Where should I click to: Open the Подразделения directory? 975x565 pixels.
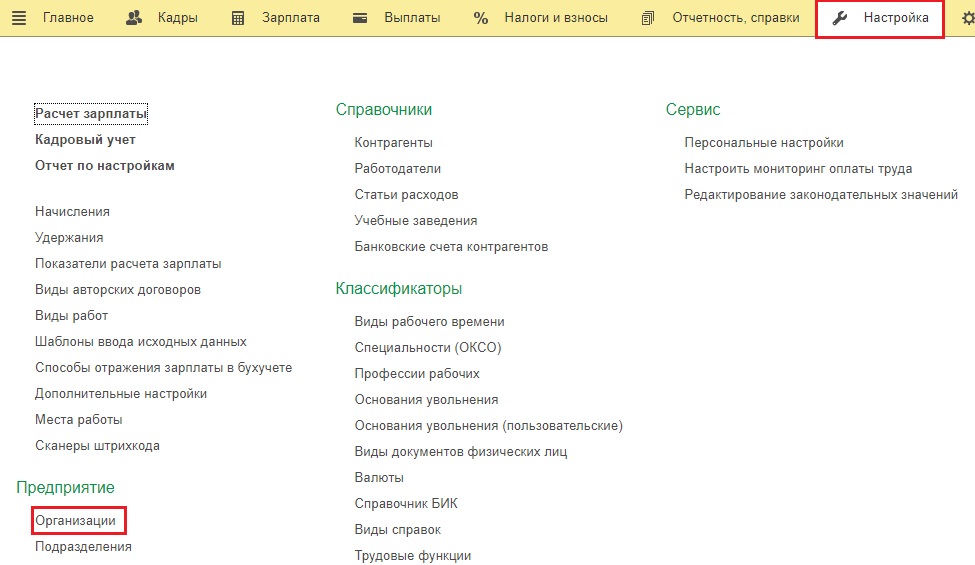tap(83, 547)
